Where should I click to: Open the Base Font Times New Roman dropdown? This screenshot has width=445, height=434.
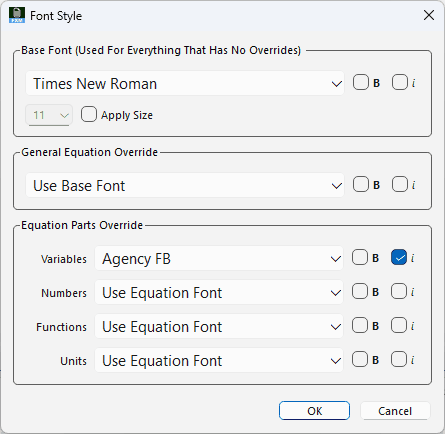[x=185, y=83]
